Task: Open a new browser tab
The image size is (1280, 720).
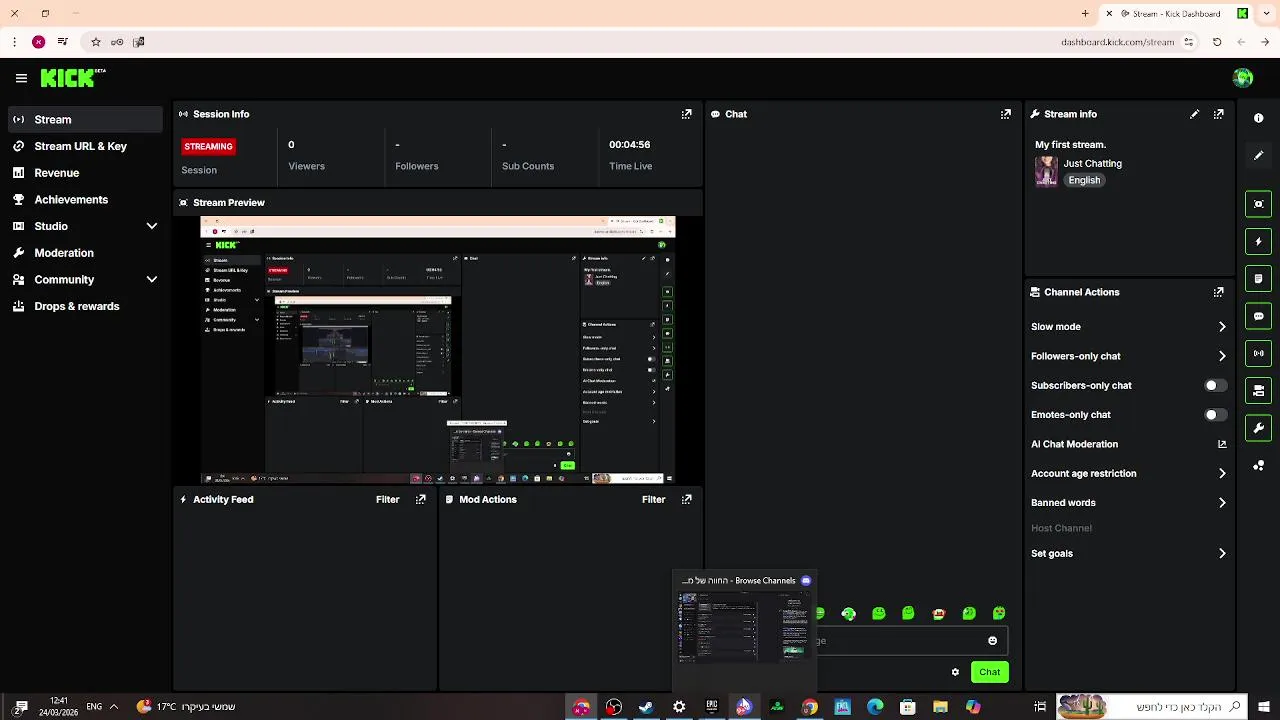Action: click(x=1085, y=14)
